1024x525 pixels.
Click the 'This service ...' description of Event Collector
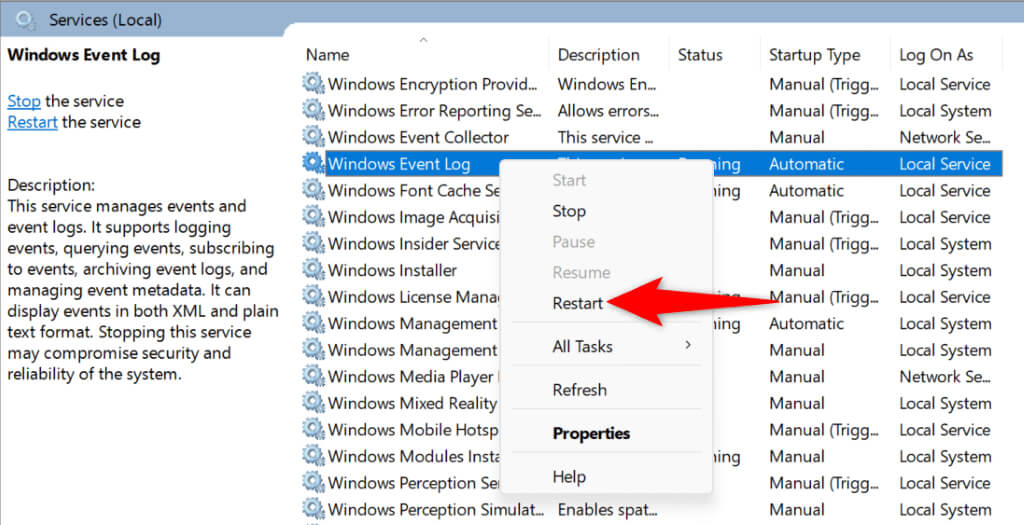point(605,137)
